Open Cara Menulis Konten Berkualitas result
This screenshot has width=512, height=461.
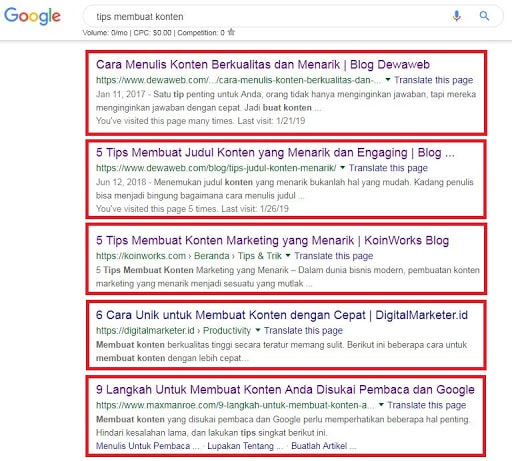coord(263,65)
